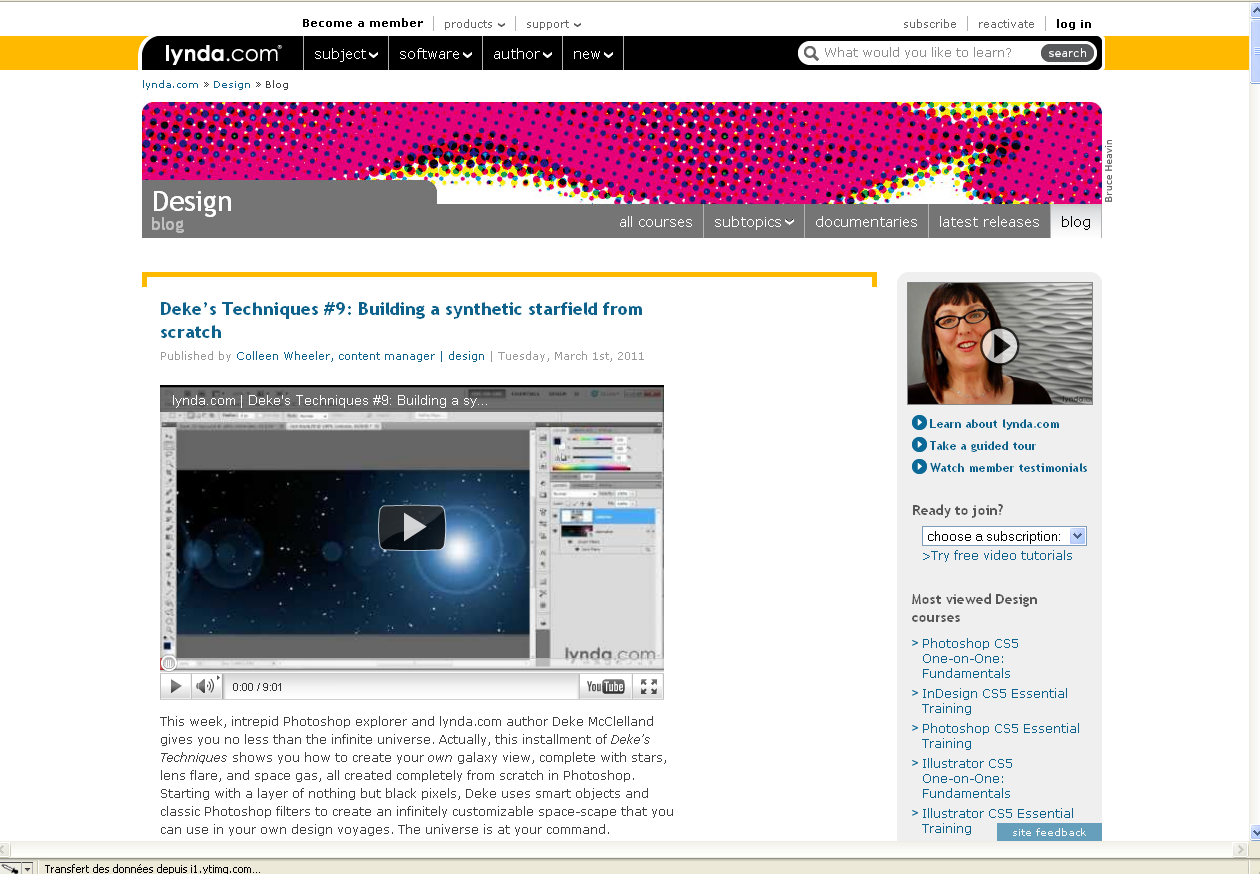1260x874 pixels.
Task: Click the Become a member link
Action: (x=363, y=23)
